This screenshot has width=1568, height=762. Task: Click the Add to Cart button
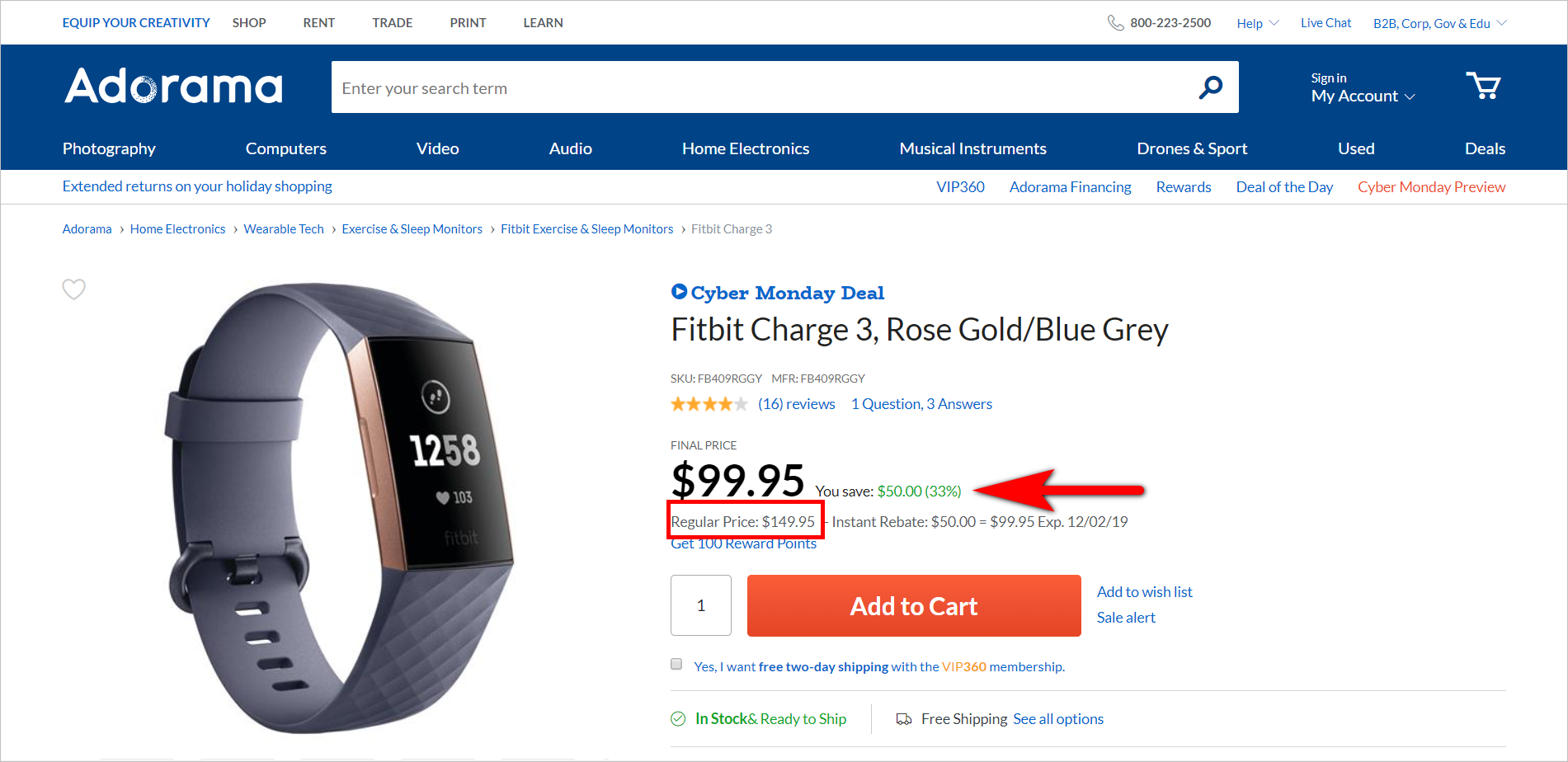point(913,605)
